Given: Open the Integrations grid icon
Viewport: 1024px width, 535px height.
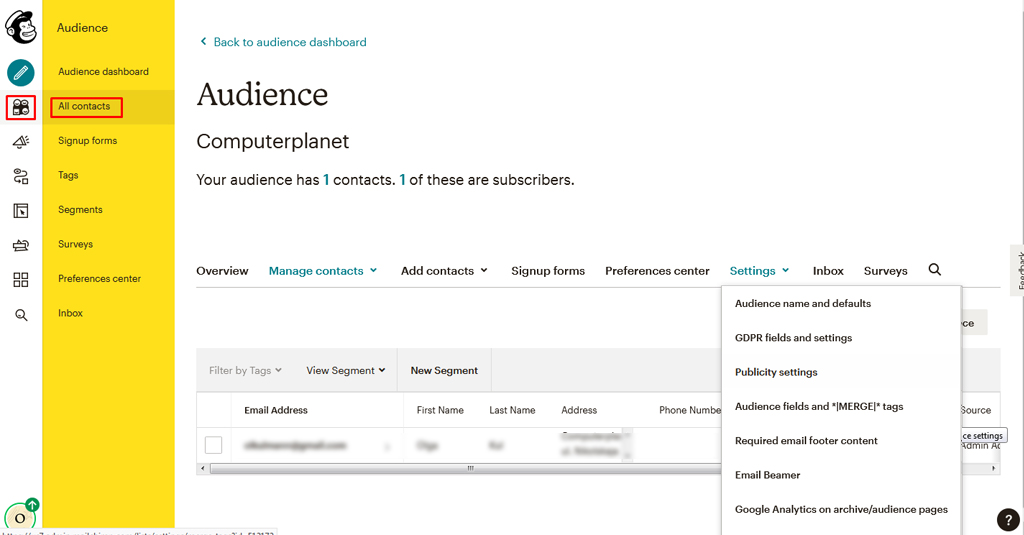Looking at the screenshot, I should tap(21, 280).
